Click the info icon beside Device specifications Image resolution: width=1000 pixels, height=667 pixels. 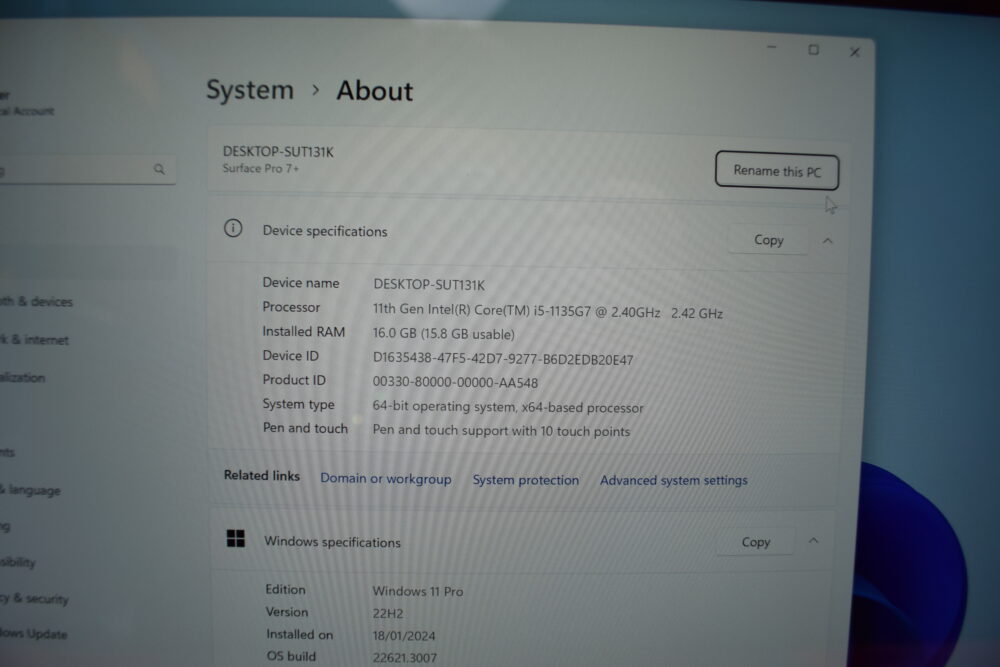[233, 228]
